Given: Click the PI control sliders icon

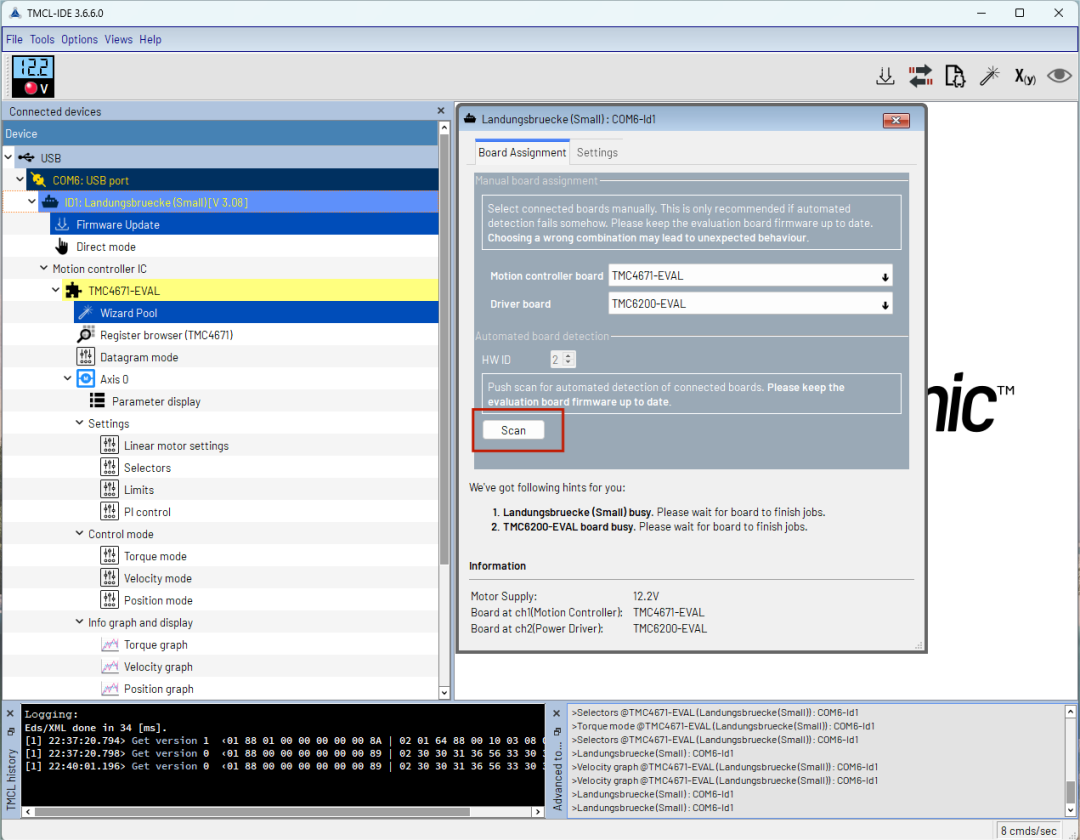Looking at the screenshot, I should click(x=110, y=511).
